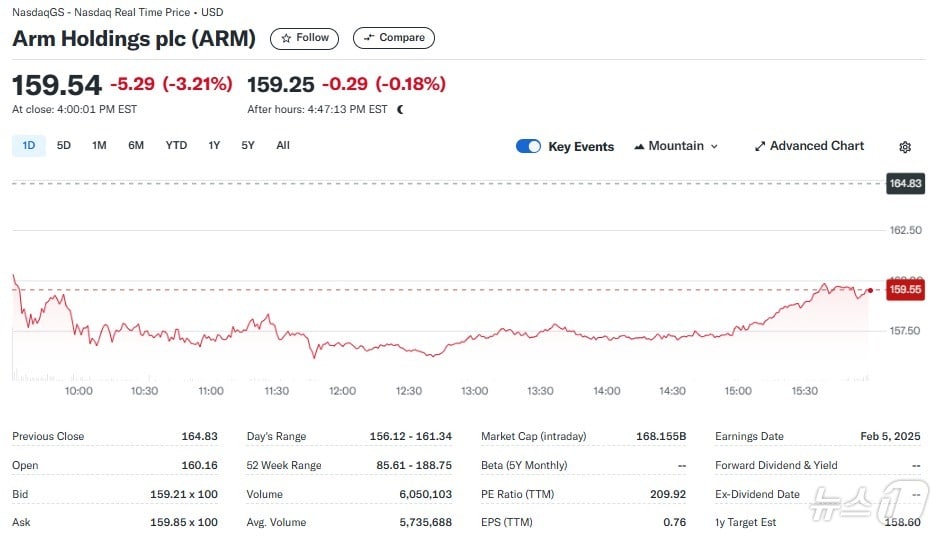Click the Forward Dividend & Yield label

click(x=776, y=465)
